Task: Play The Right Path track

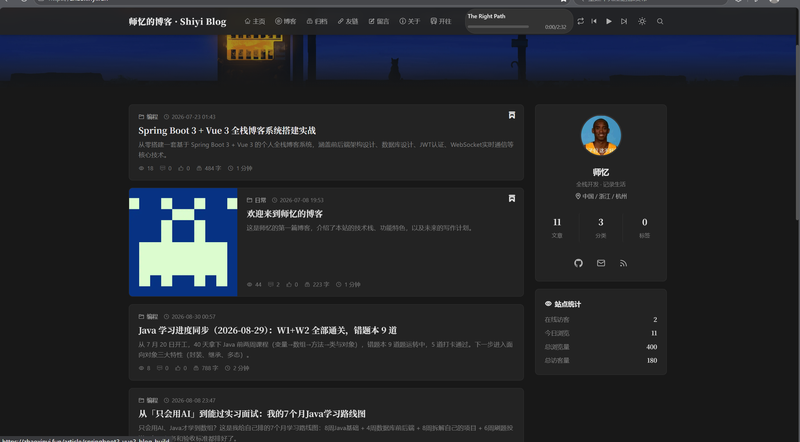Action: click(x=609, y=21)
